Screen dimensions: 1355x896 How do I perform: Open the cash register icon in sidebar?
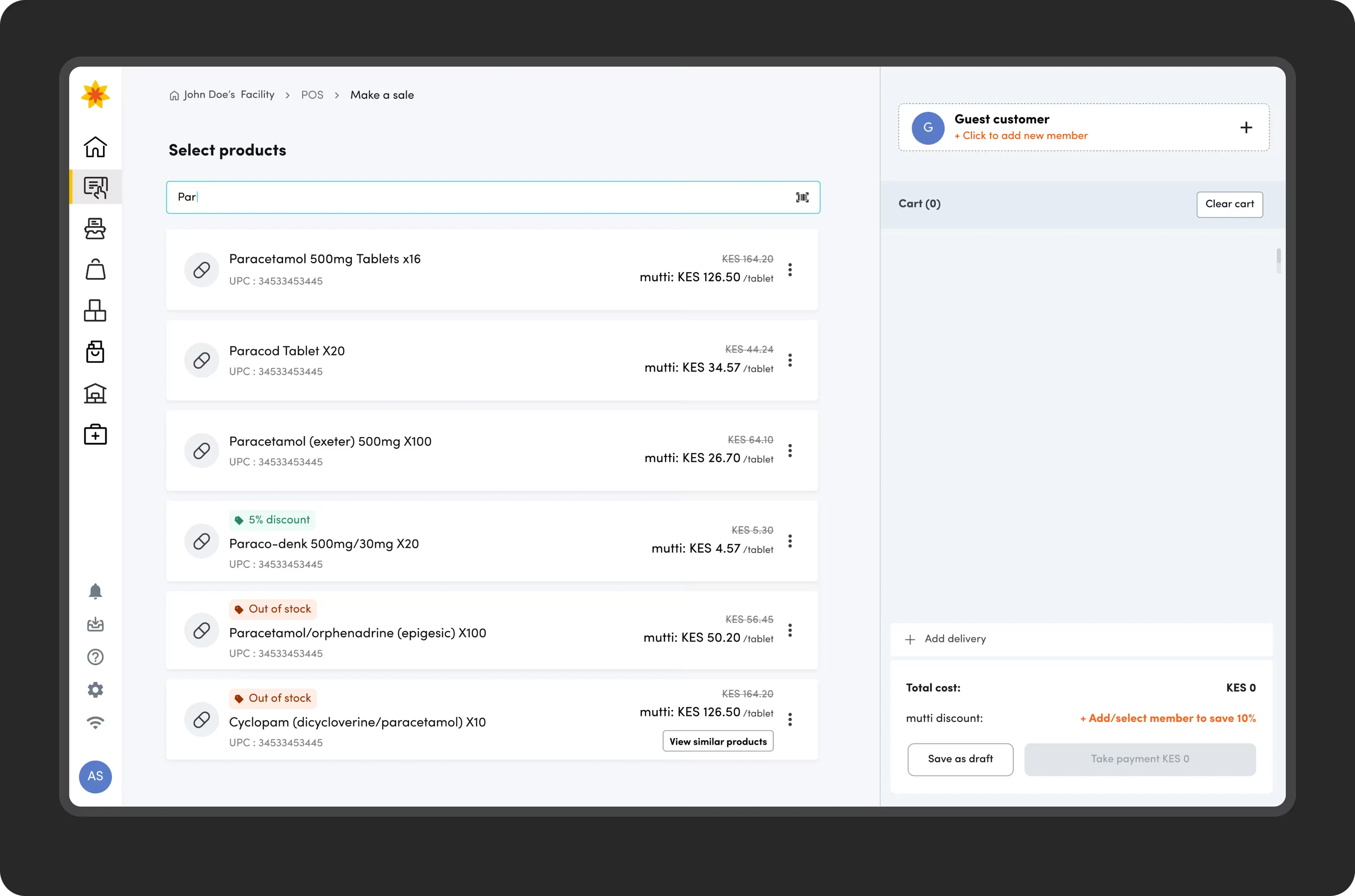95,229
